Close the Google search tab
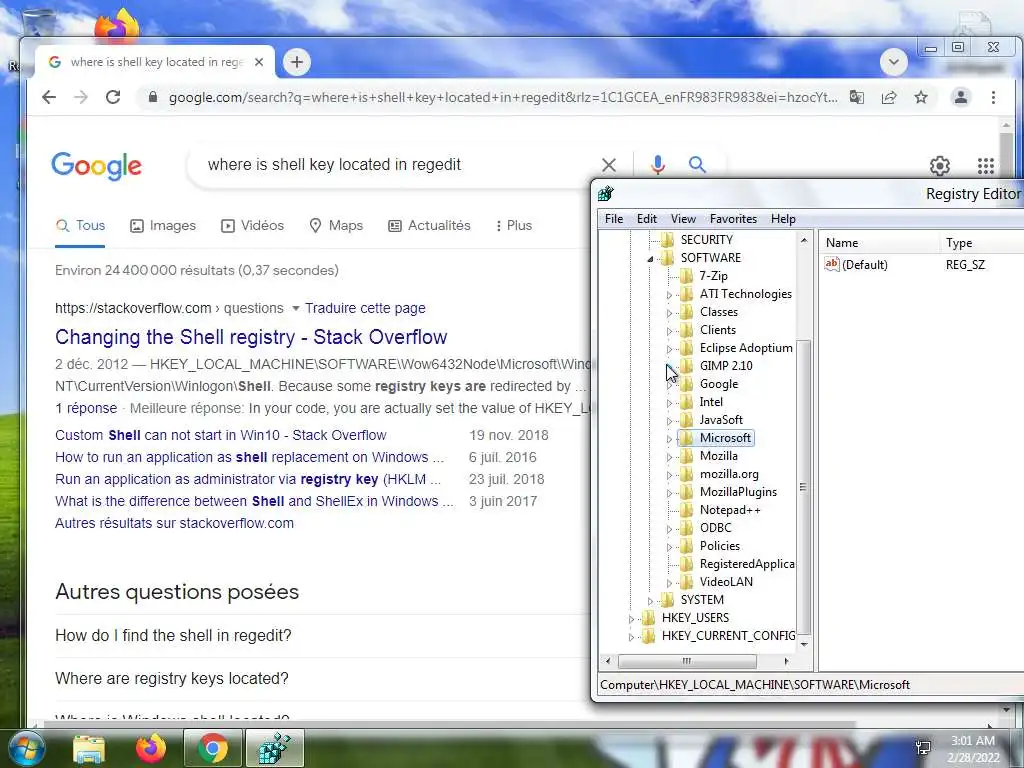This screenshot has height=768, width=1024. 259,62
